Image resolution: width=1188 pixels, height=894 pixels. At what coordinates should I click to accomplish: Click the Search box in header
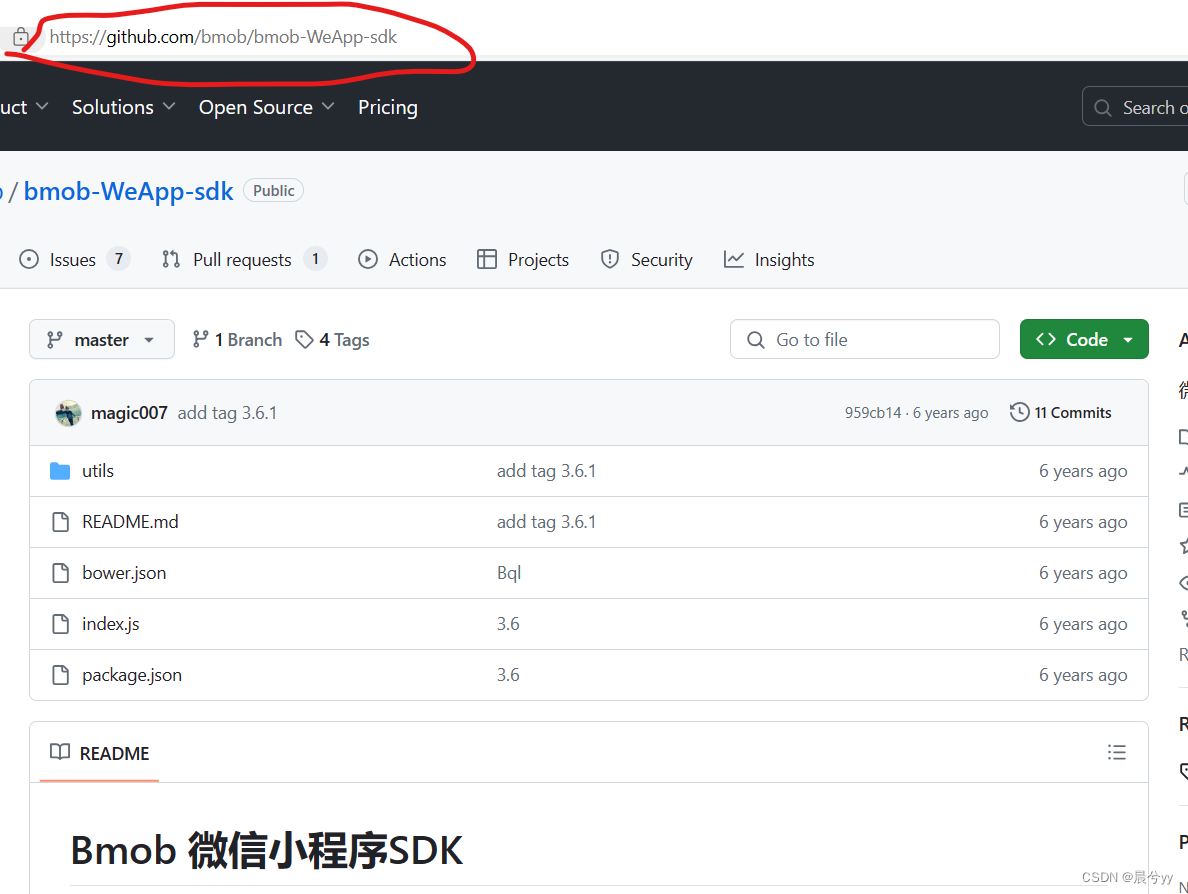[x=1135, y=108]
